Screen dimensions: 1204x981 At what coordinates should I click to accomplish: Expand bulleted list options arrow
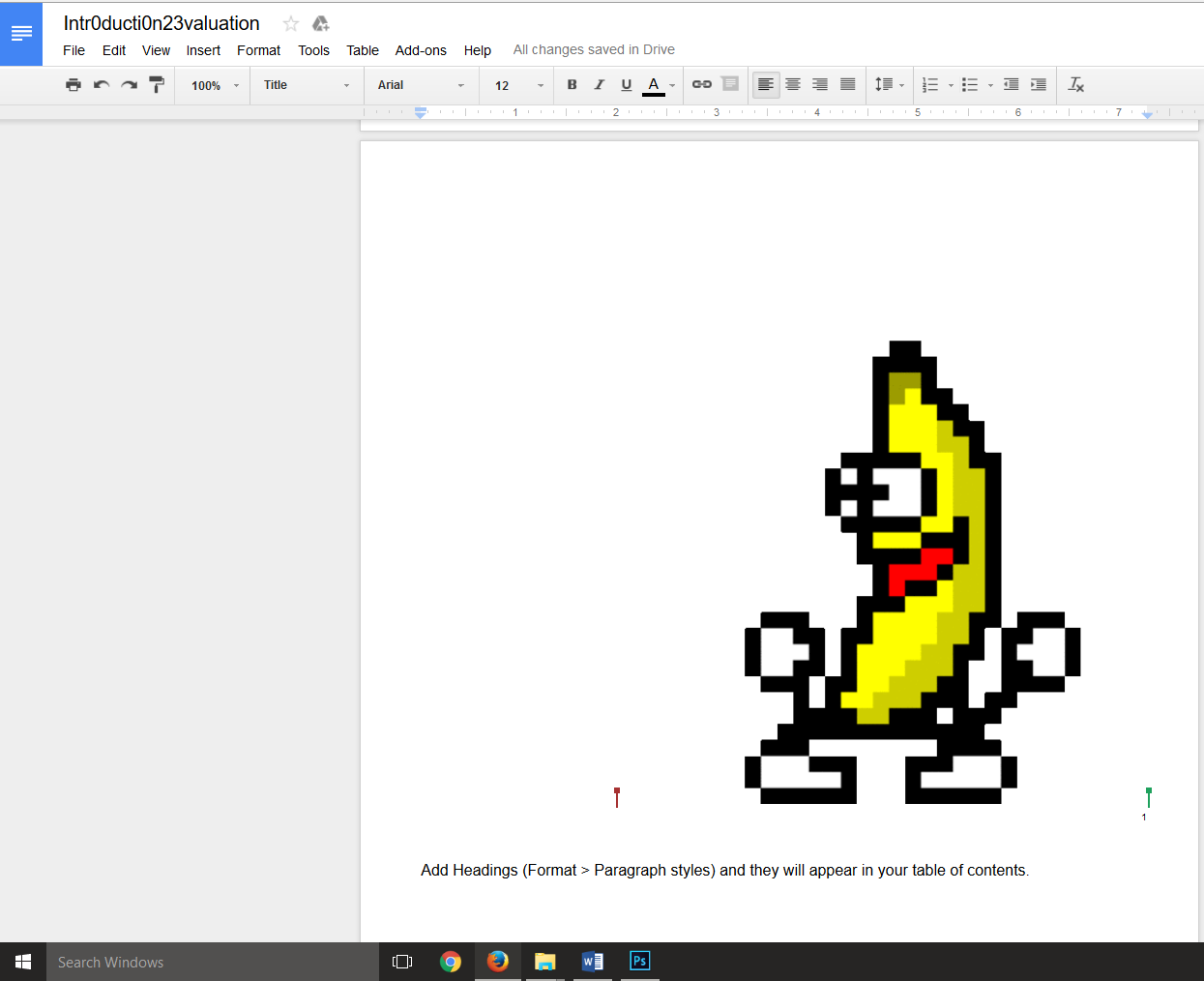pyautogui.click(x=990, y=86)
